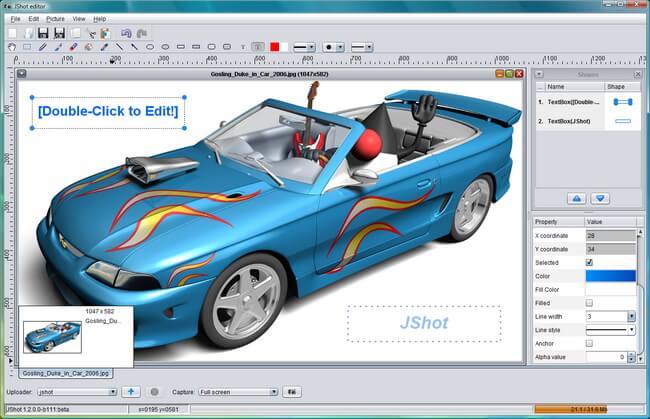Open the Picture menu
This screenshot has width=650, height=419.
coord(56,19)
